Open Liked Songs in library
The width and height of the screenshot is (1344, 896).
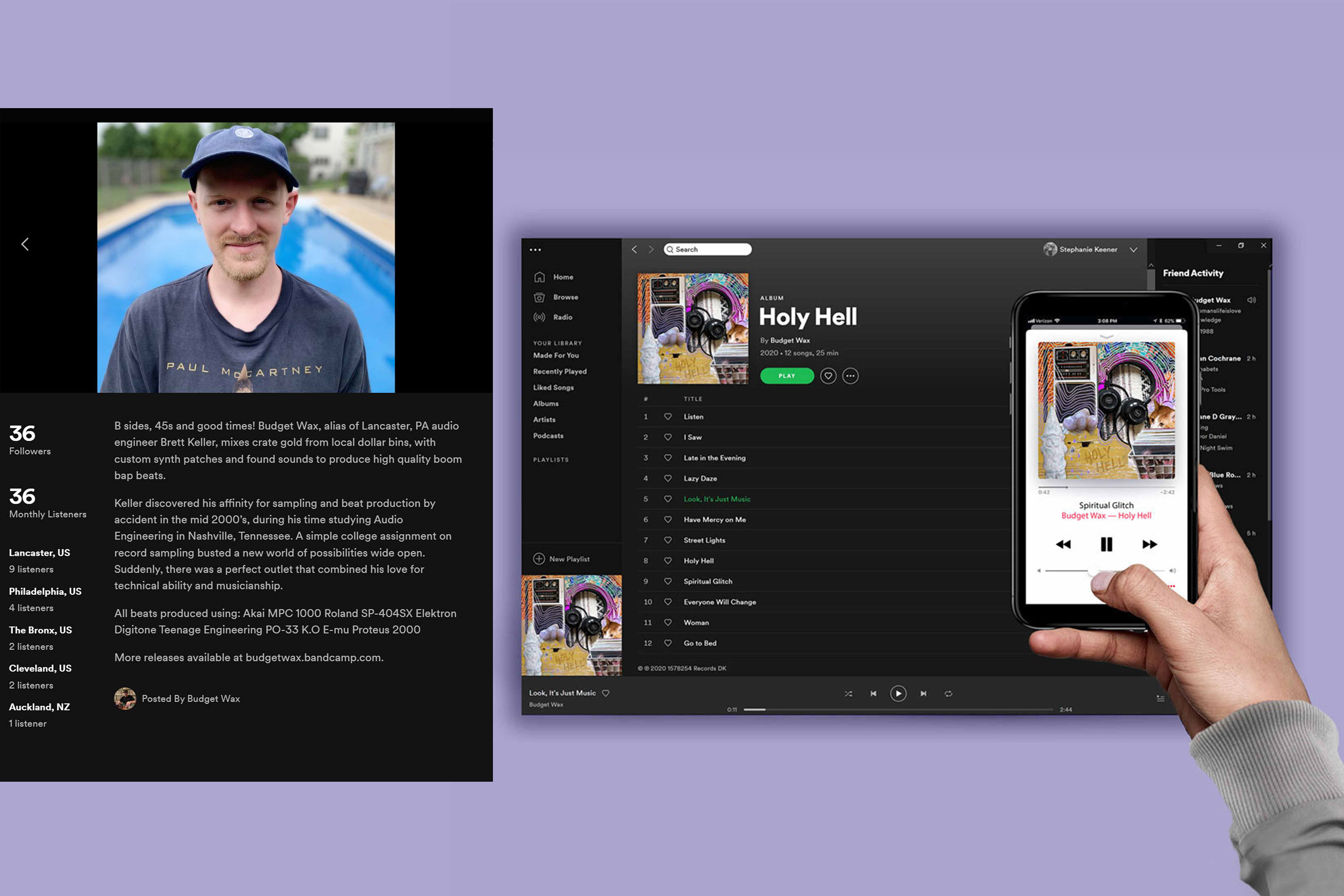click(553, 387)
